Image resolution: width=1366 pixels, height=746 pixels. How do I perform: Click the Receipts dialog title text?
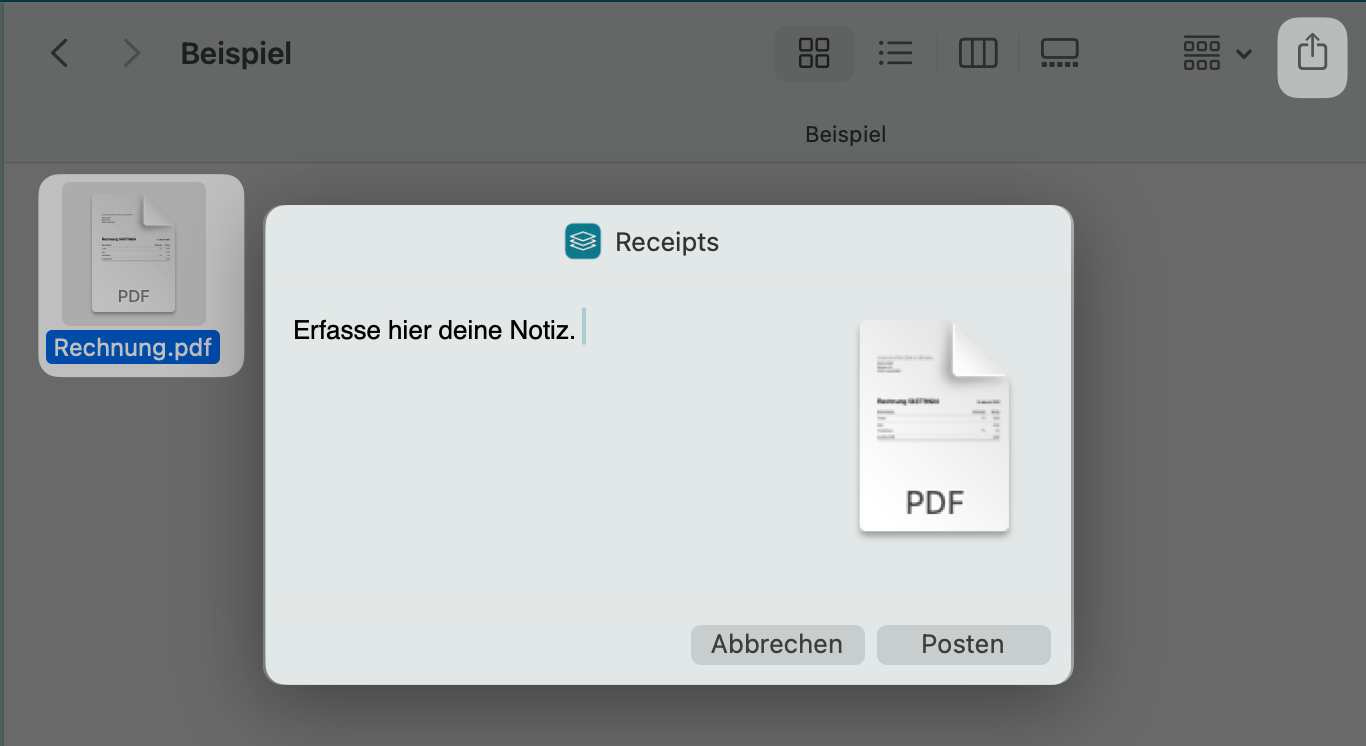click(667, 242)
